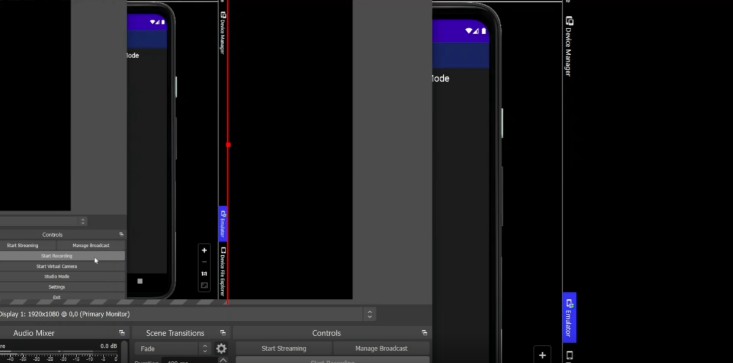Click the emulator zoom-in plus icon in preview
Screen dimensions: 733x363
click(x=204, y=250)
